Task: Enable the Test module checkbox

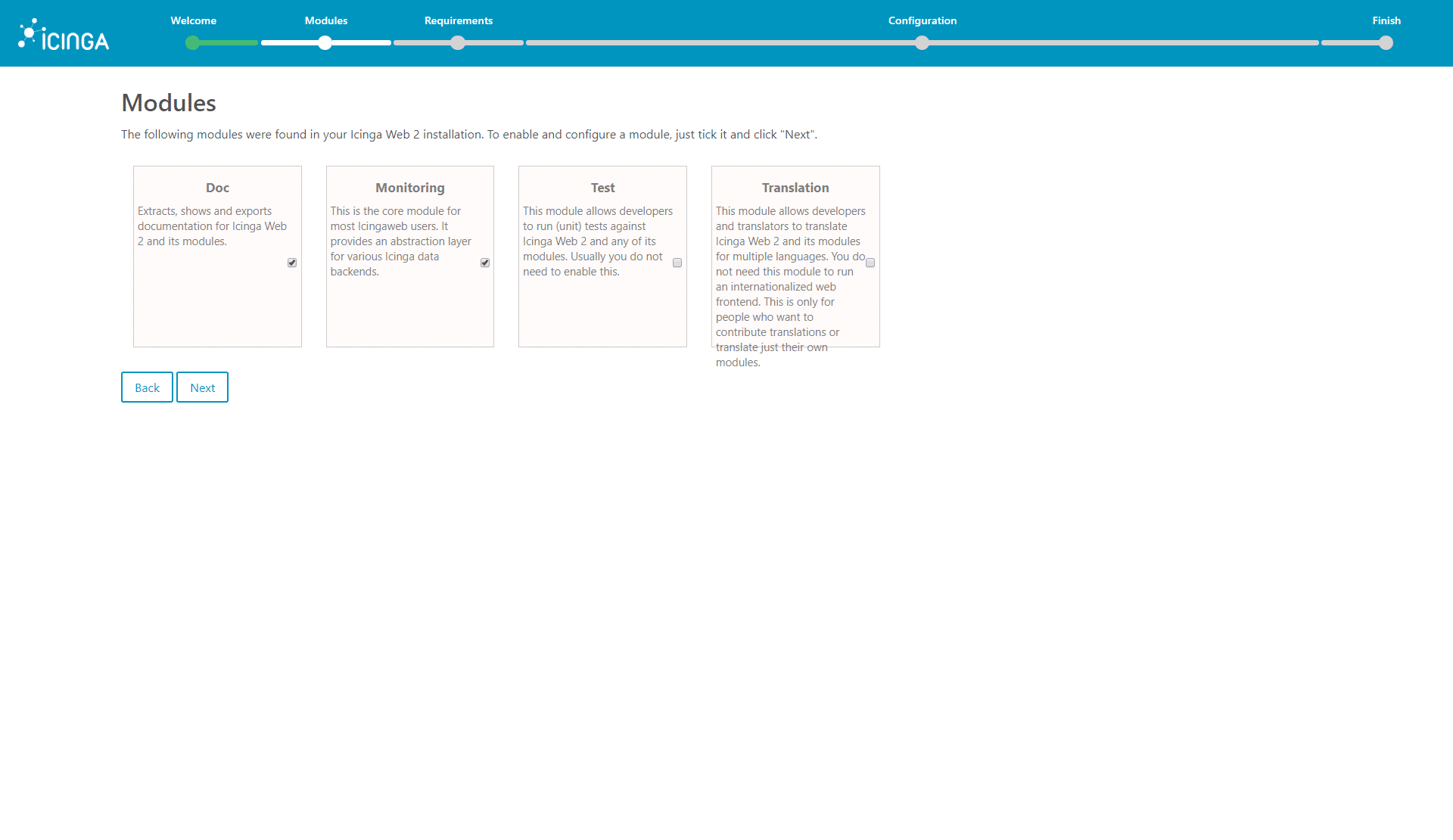Action: coord(677,263)
